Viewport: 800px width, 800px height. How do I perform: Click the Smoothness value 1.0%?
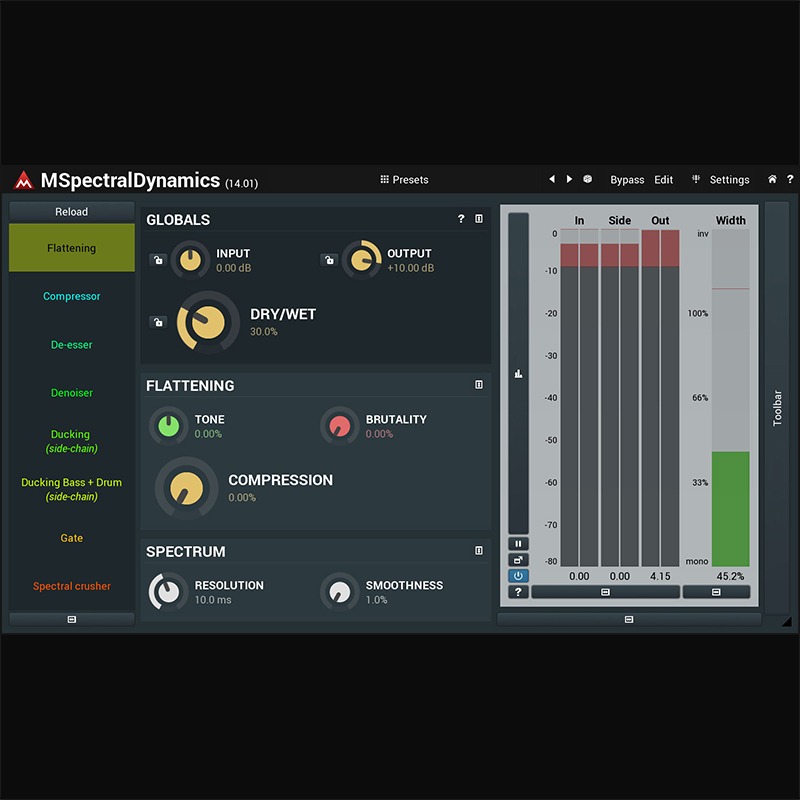(376, 600)
